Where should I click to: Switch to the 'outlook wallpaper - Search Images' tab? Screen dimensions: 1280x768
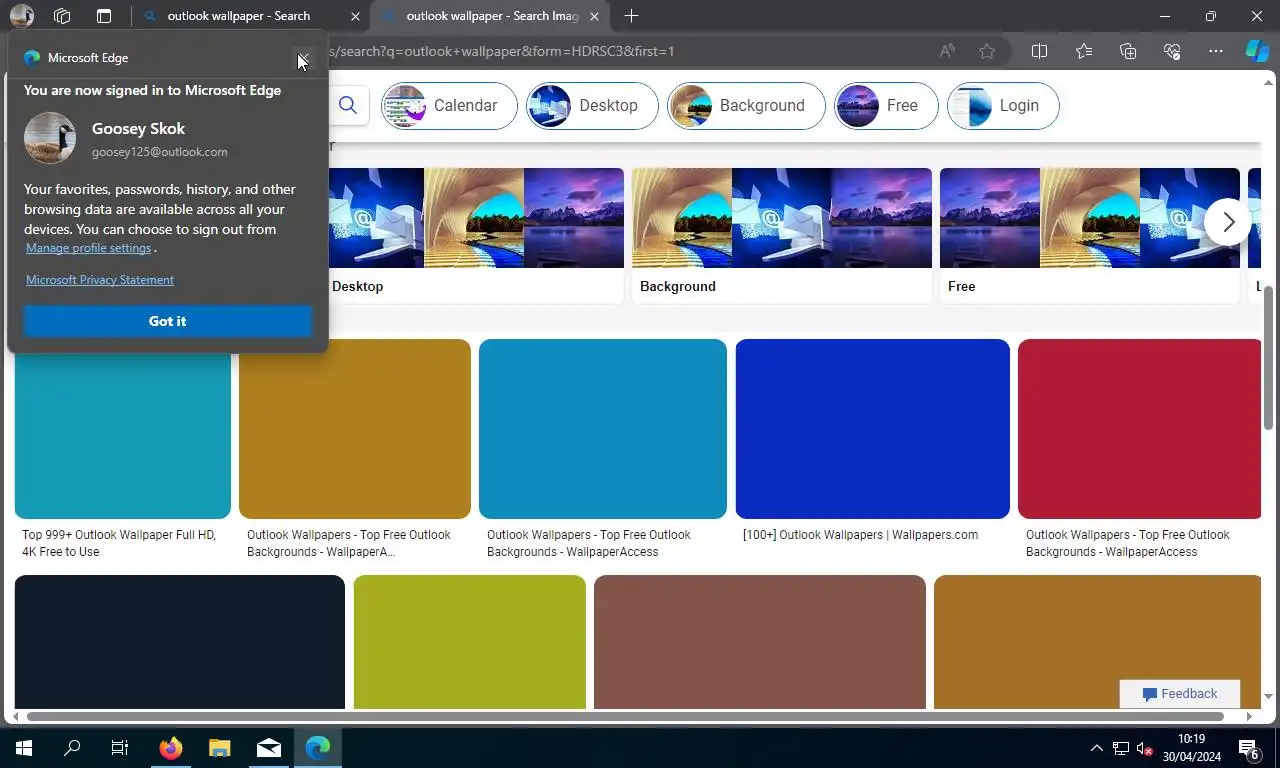492,16
